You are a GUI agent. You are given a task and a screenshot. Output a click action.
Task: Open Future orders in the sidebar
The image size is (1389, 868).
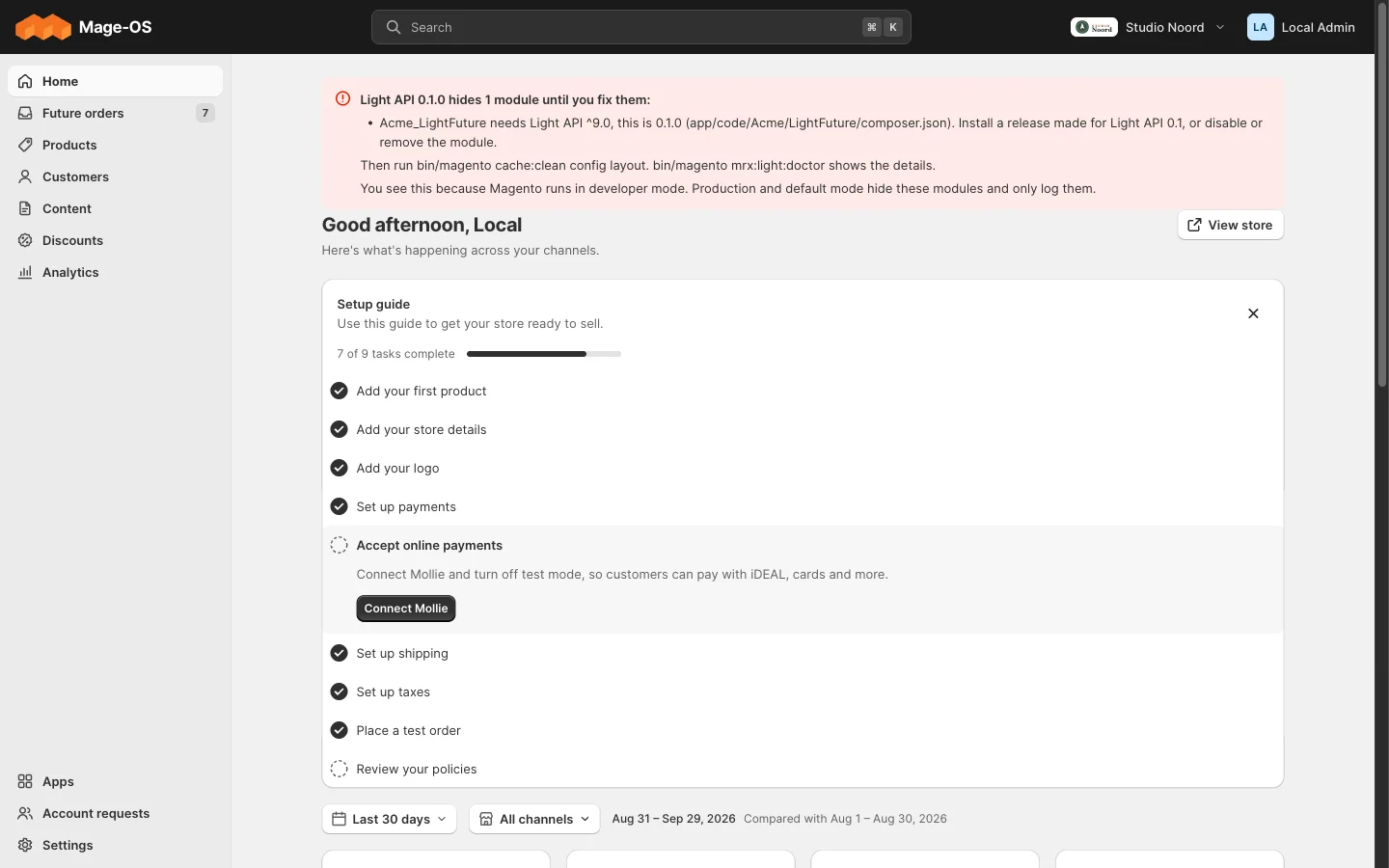[x=115, y=113]
